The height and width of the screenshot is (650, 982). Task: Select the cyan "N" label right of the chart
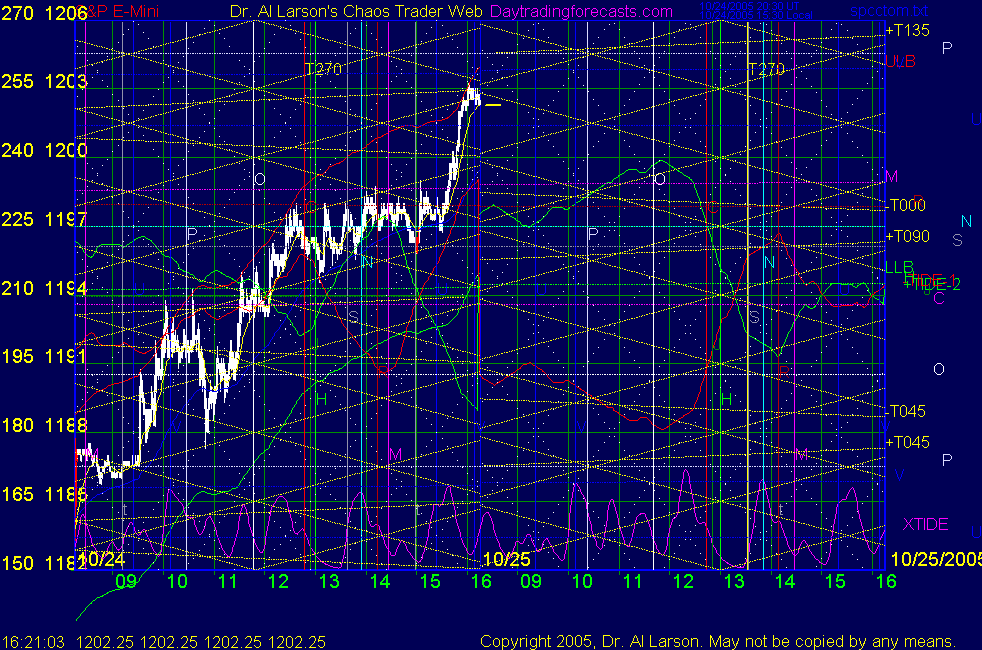(966, 221)
